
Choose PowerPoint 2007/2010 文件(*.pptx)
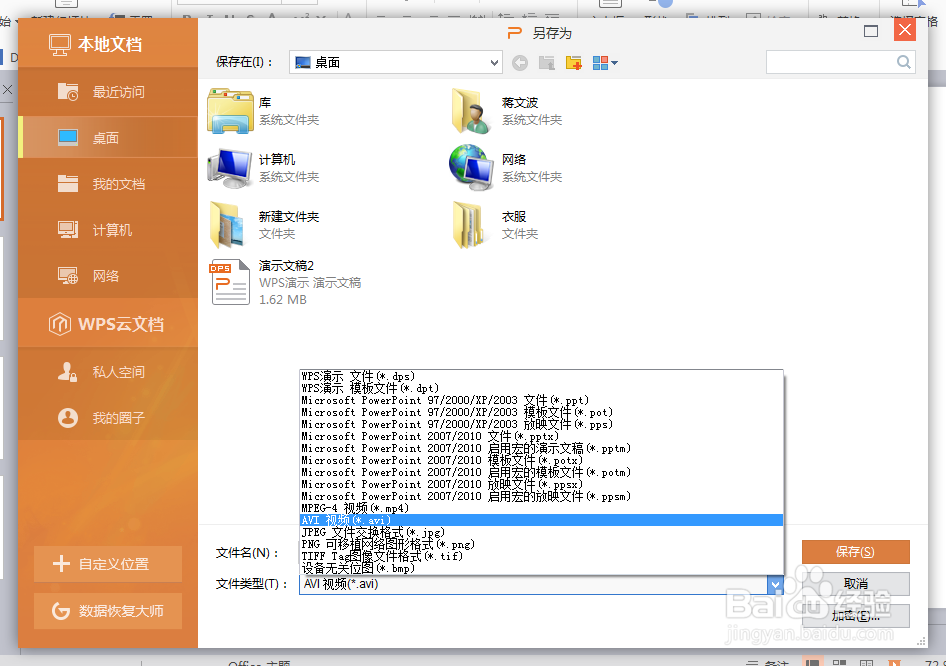(541, 436)
